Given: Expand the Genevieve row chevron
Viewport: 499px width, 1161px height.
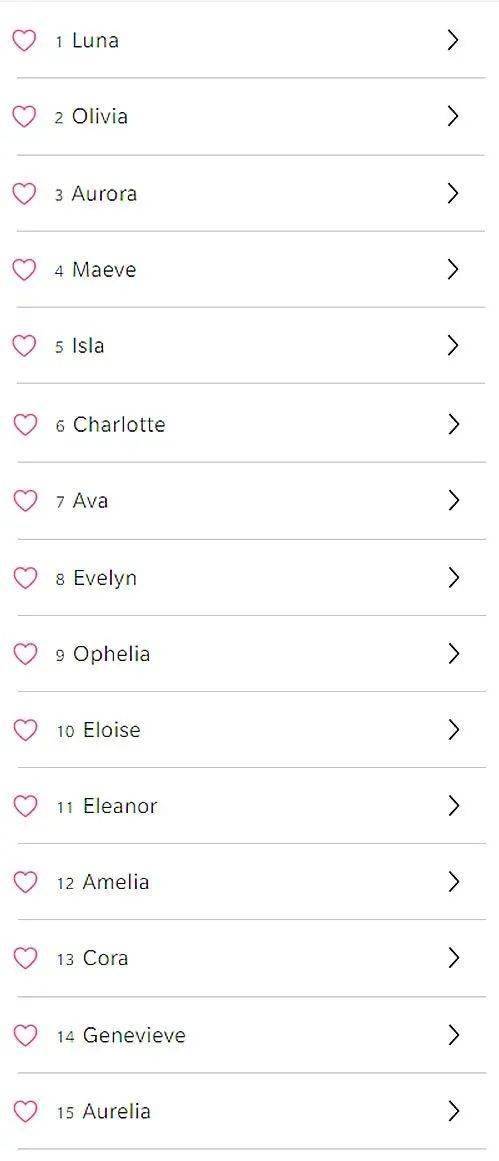Looking at the screenshot, I should (454, 1035).
